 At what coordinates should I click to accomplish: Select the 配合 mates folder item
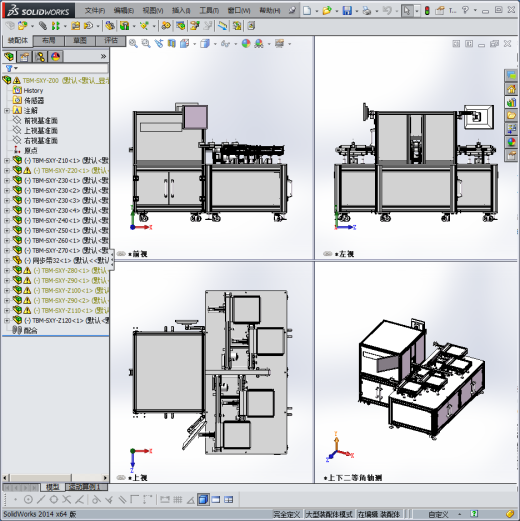[x=30, y=331]
